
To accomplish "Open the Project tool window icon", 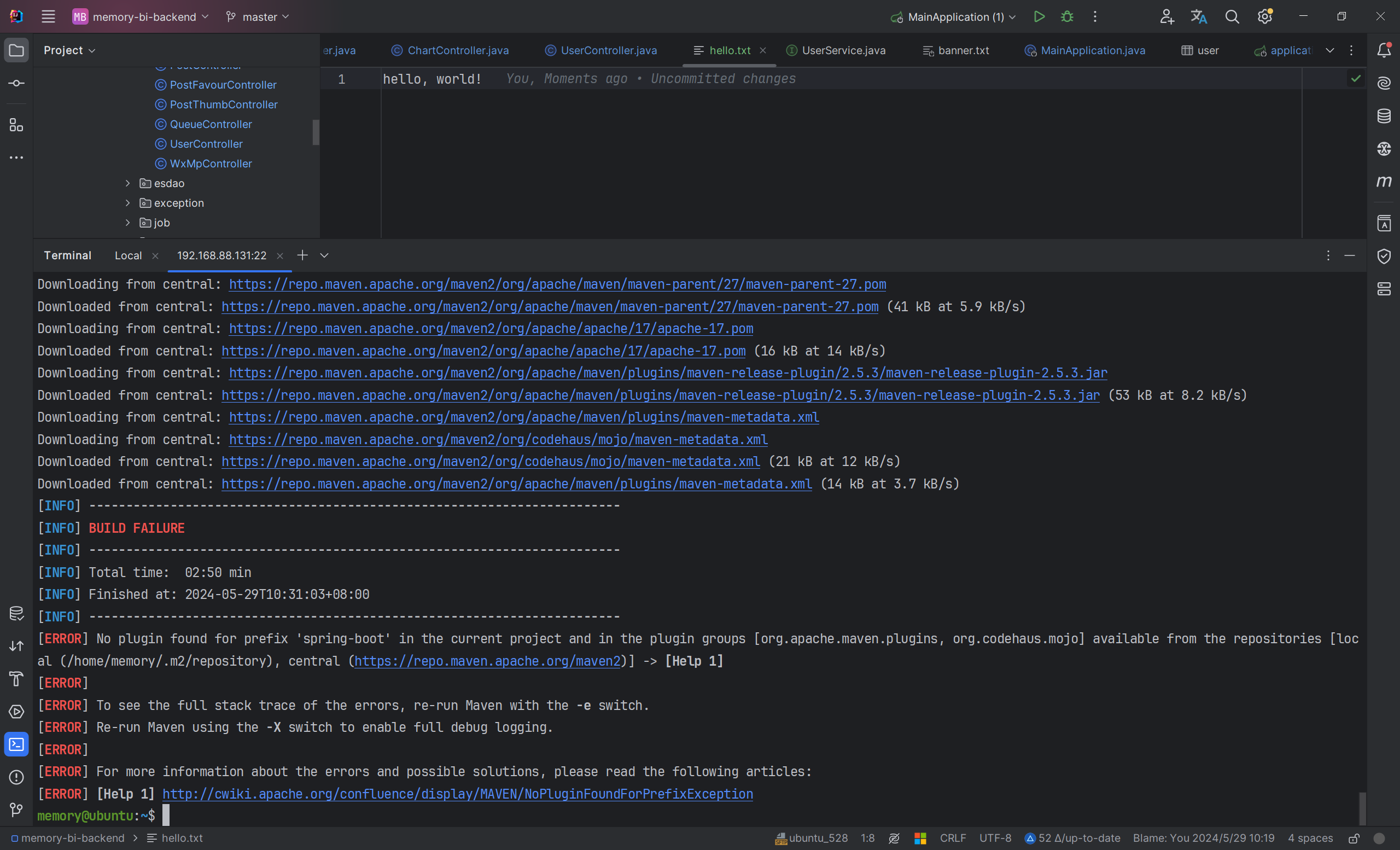I will click(x=16, y=50).
